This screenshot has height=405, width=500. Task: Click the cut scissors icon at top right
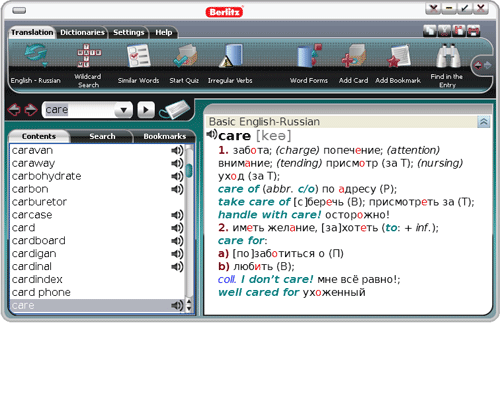[x=444, y=31]
